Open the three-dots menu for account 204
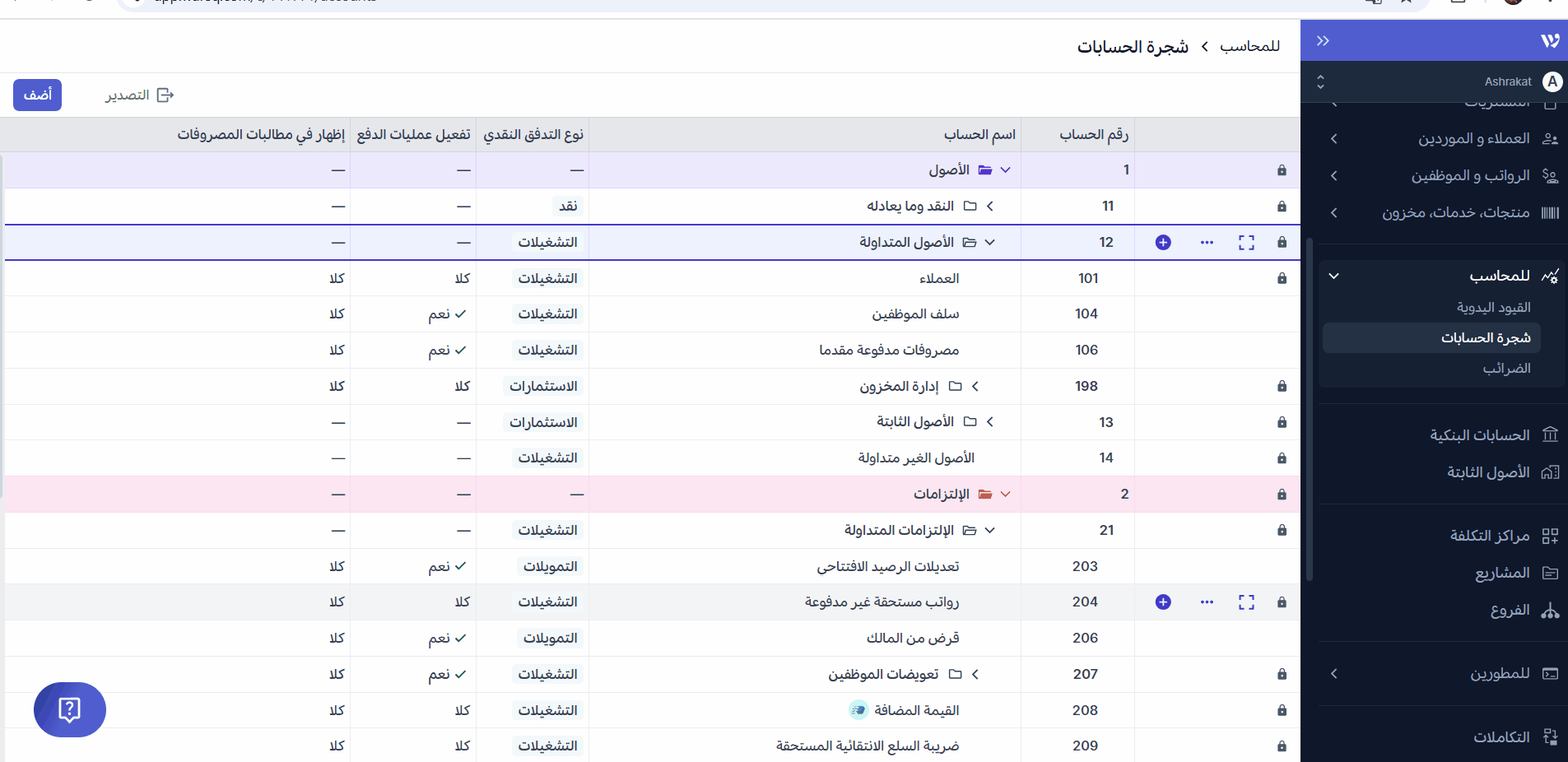Screen dimensions: 1568x762 1207,602
